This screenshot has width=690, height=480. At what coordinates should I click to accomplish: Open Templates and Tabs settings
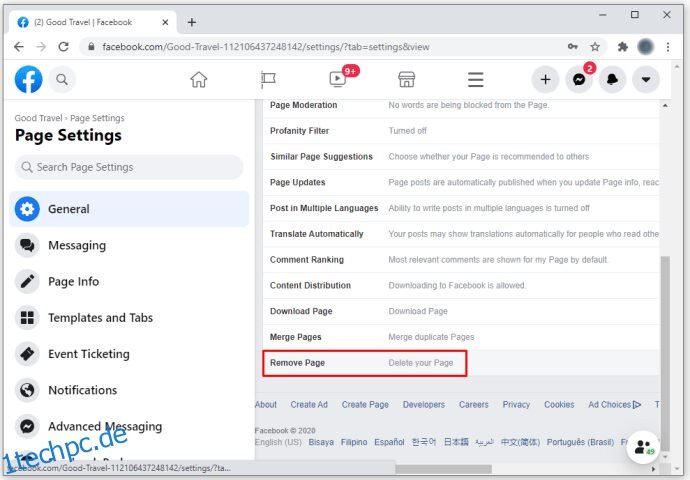(x=129, y=318)
